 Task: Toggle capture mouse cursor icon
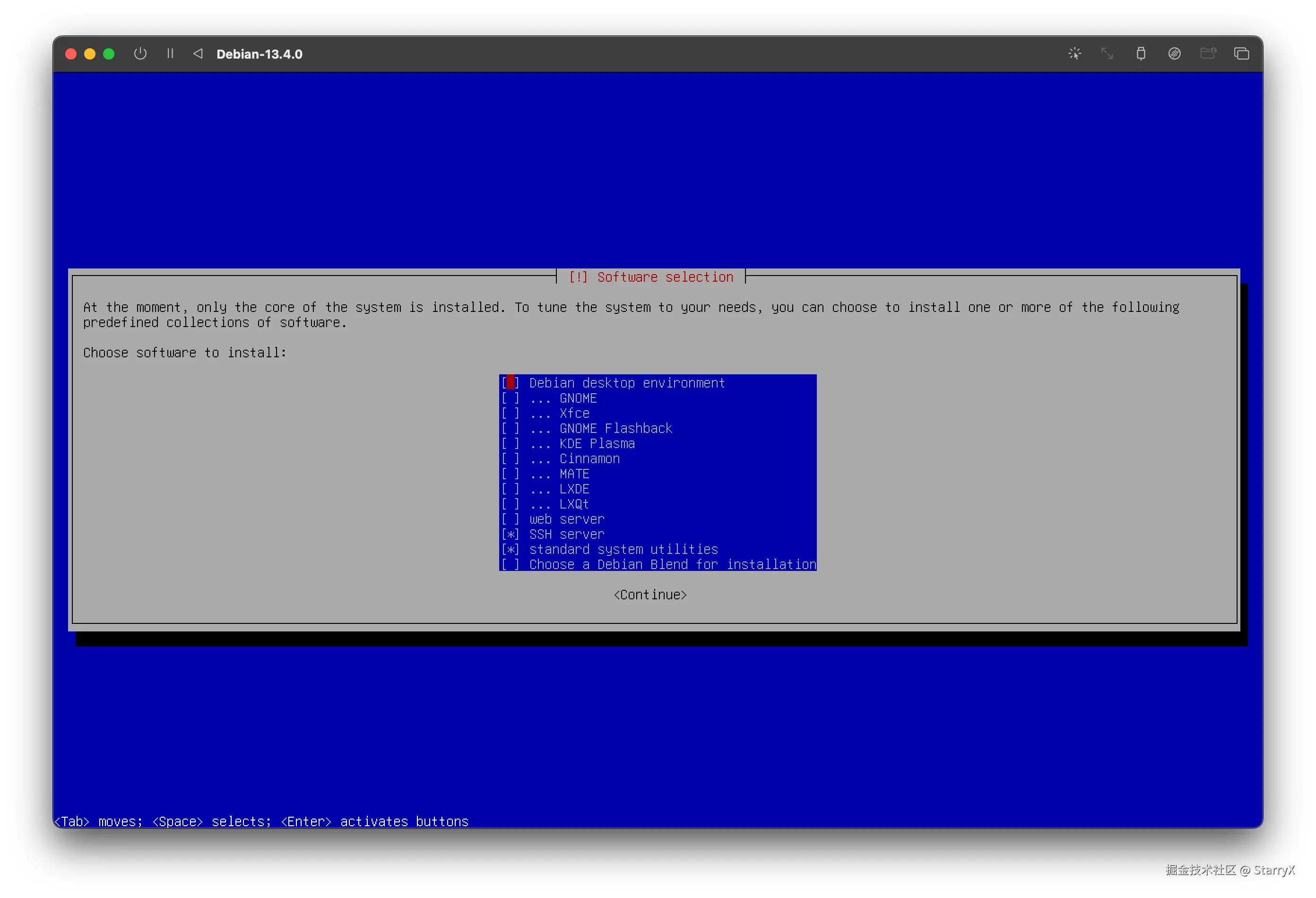(x=1074, y=54)
